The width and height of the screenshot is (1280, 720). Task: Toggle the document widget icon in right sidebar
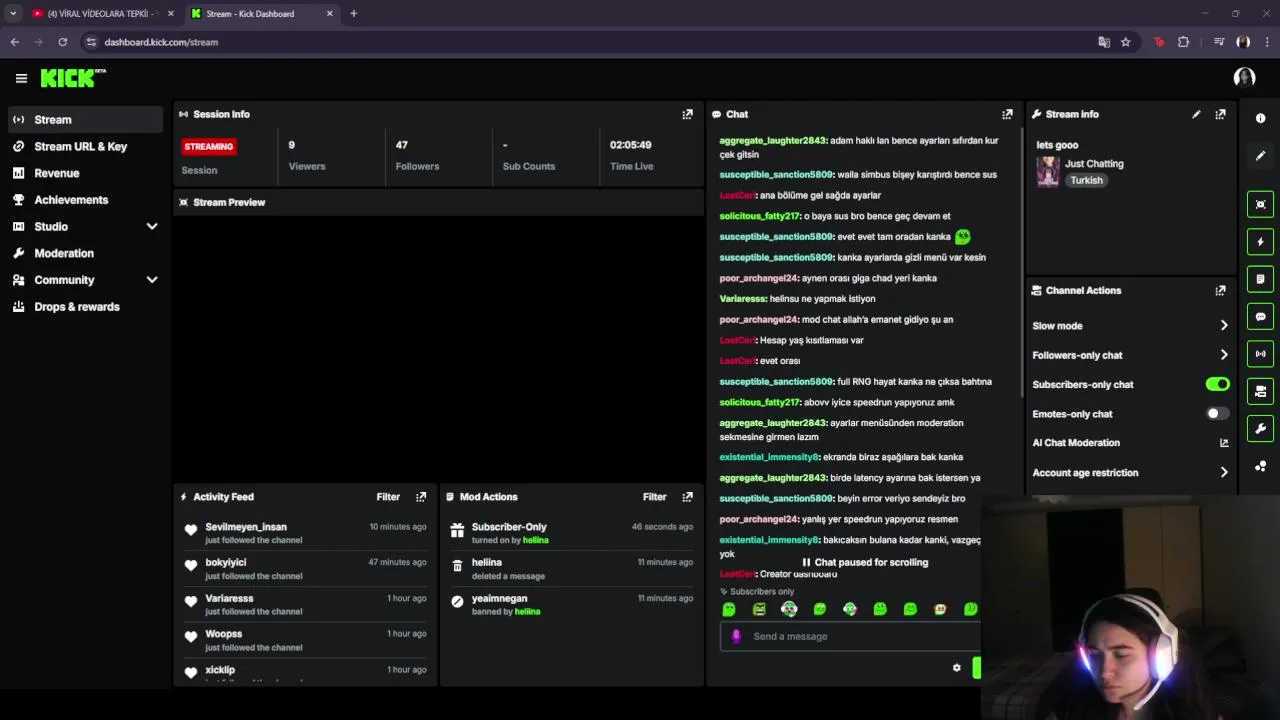pos(1260,279)
